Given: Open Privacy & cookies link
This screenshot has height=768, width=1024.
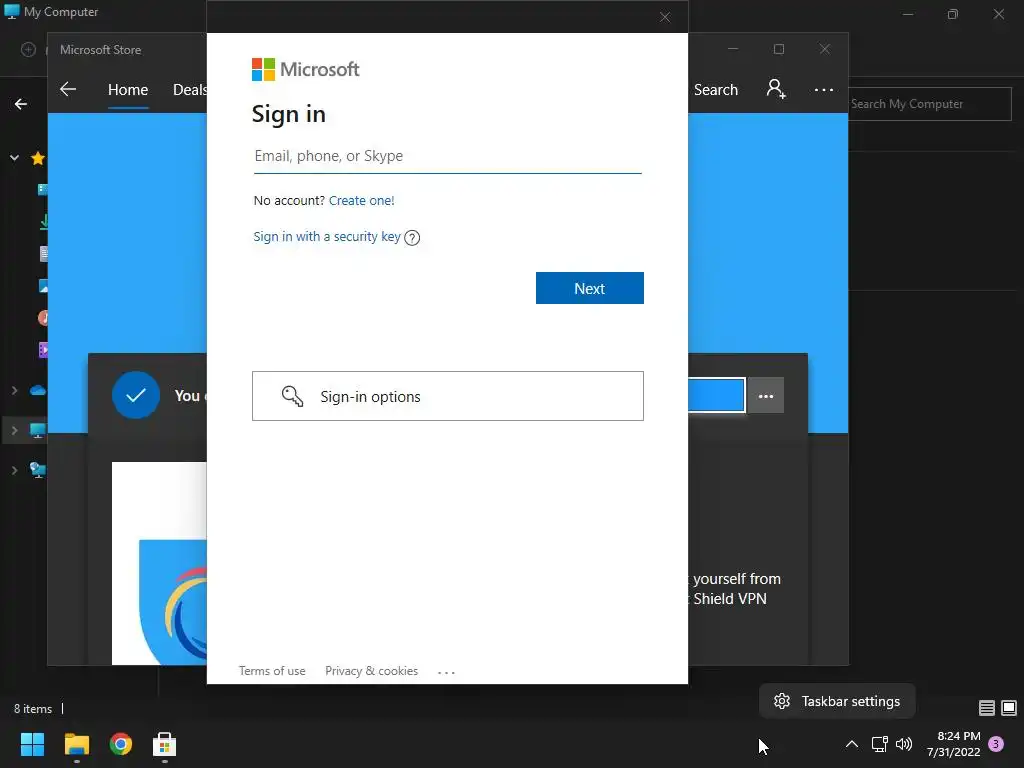Looking at the screenshot, I should [x=372, y=671].
